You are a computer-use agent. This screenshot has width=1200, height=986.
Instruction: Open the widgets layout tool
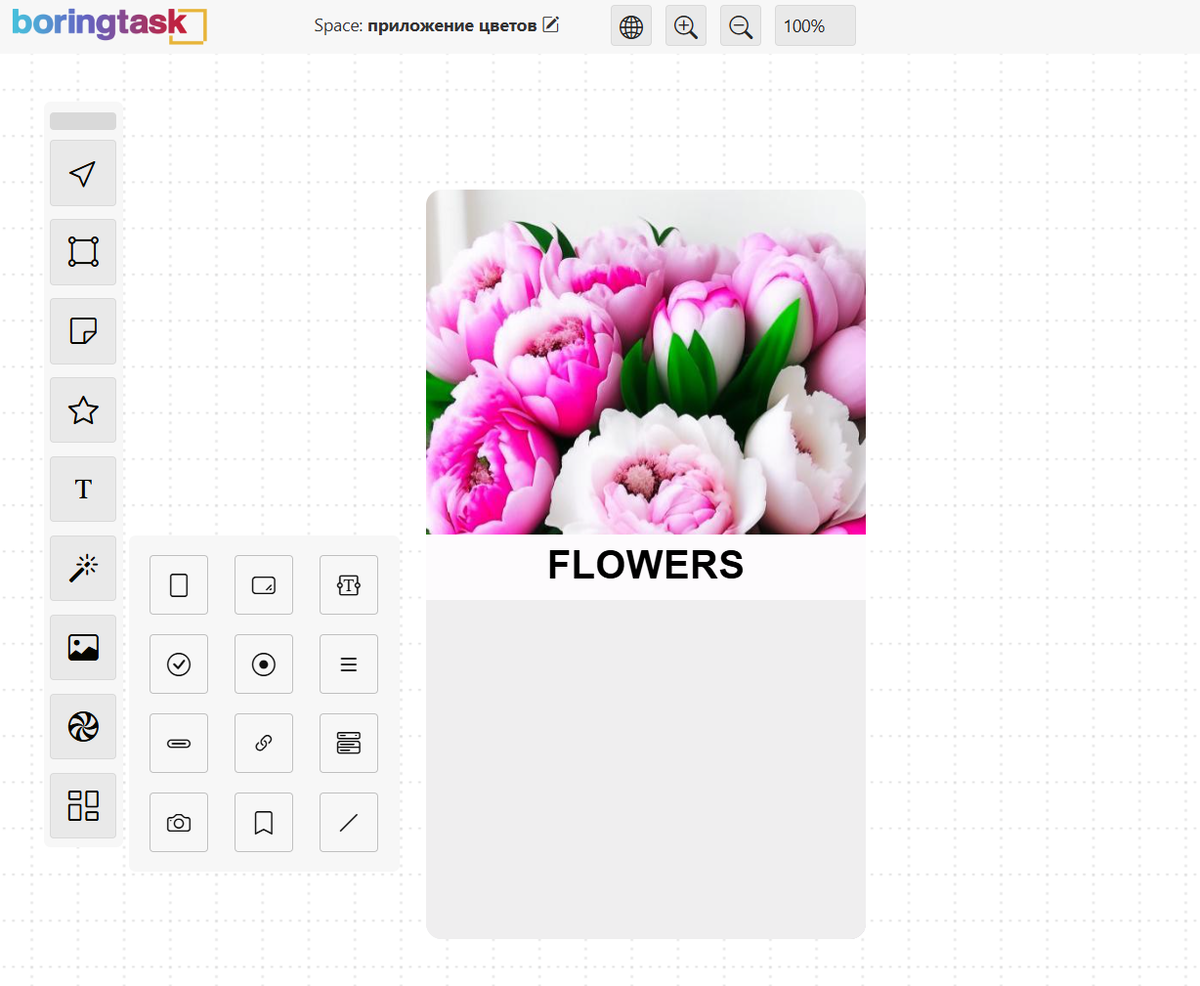tap(83, 806)
